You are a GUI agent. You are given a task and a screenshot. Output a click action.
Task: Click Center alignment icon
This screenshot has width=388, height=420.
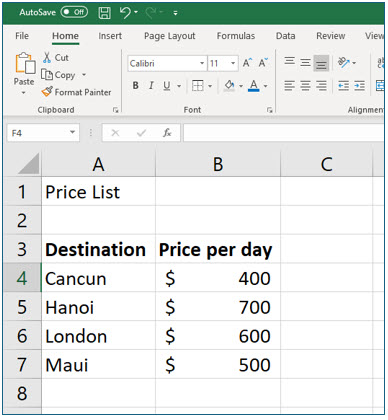305,86
